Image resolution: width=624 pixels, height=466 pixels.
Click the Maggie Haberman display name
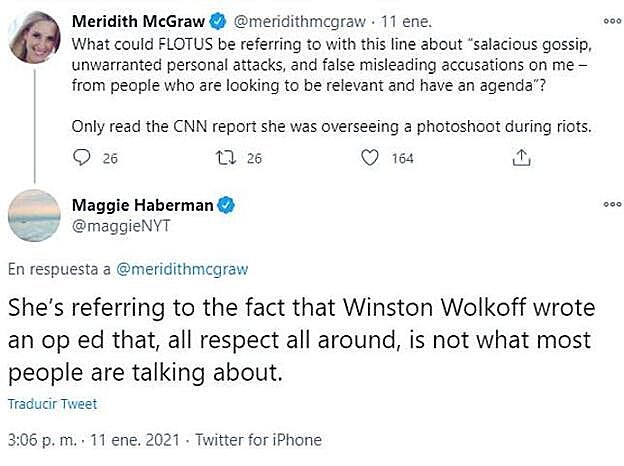pyautogui.click(x=143, y=205)
